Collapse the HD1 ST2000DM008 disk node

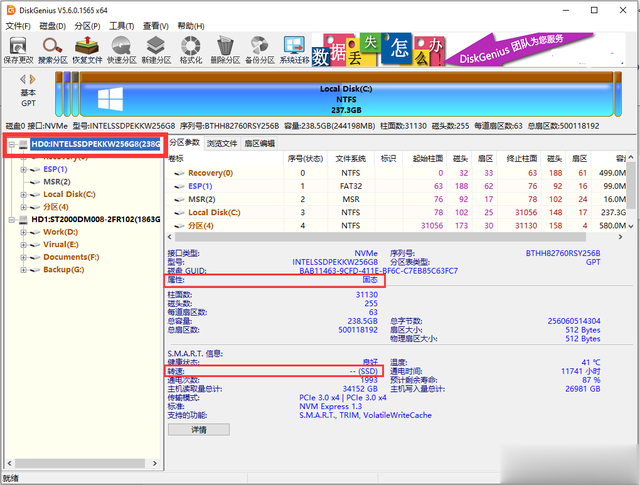click(12, 220)
